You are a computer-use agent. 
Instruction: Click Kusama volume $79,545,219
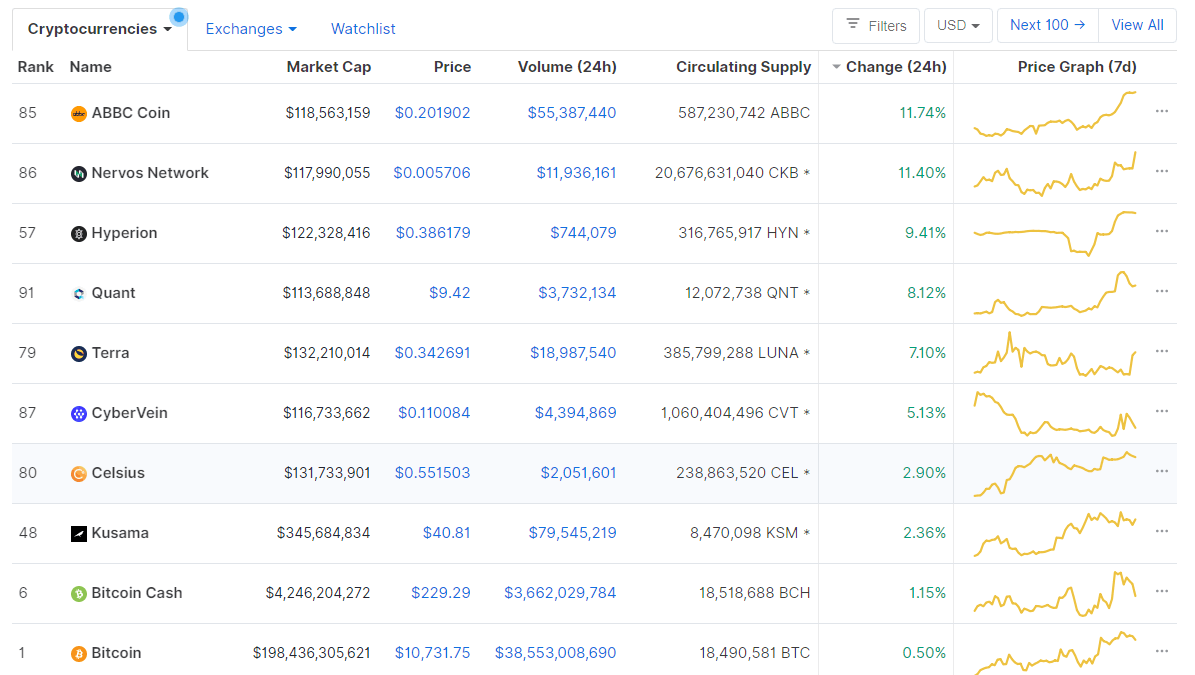coord(572,533)
